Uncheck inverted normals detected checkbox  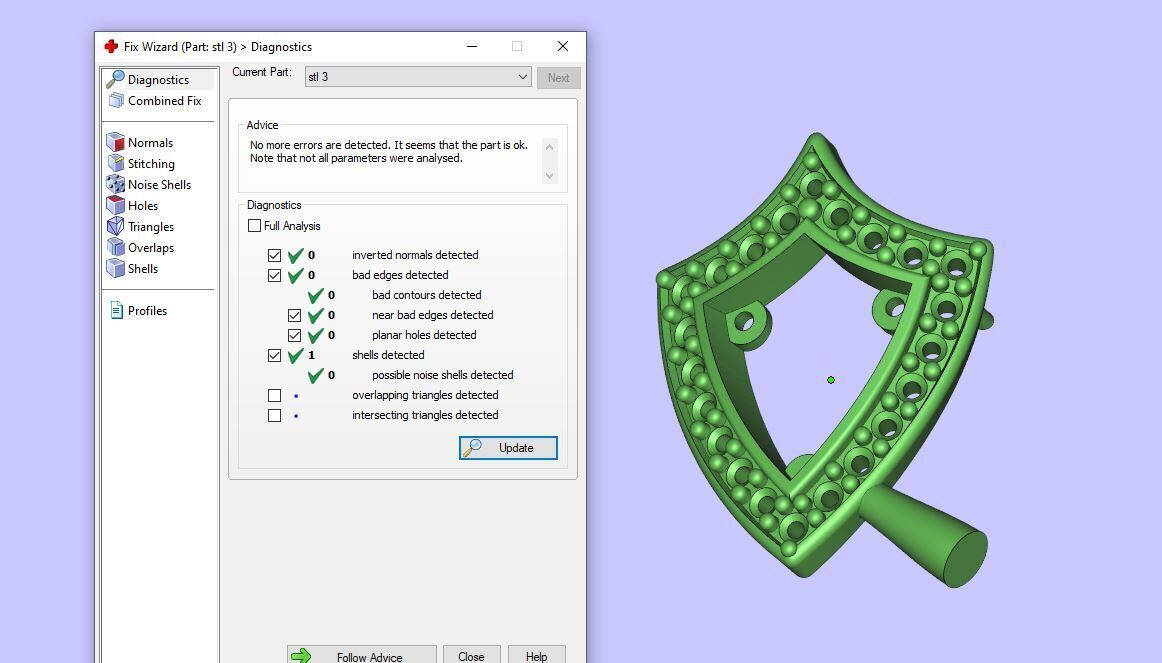274,256
